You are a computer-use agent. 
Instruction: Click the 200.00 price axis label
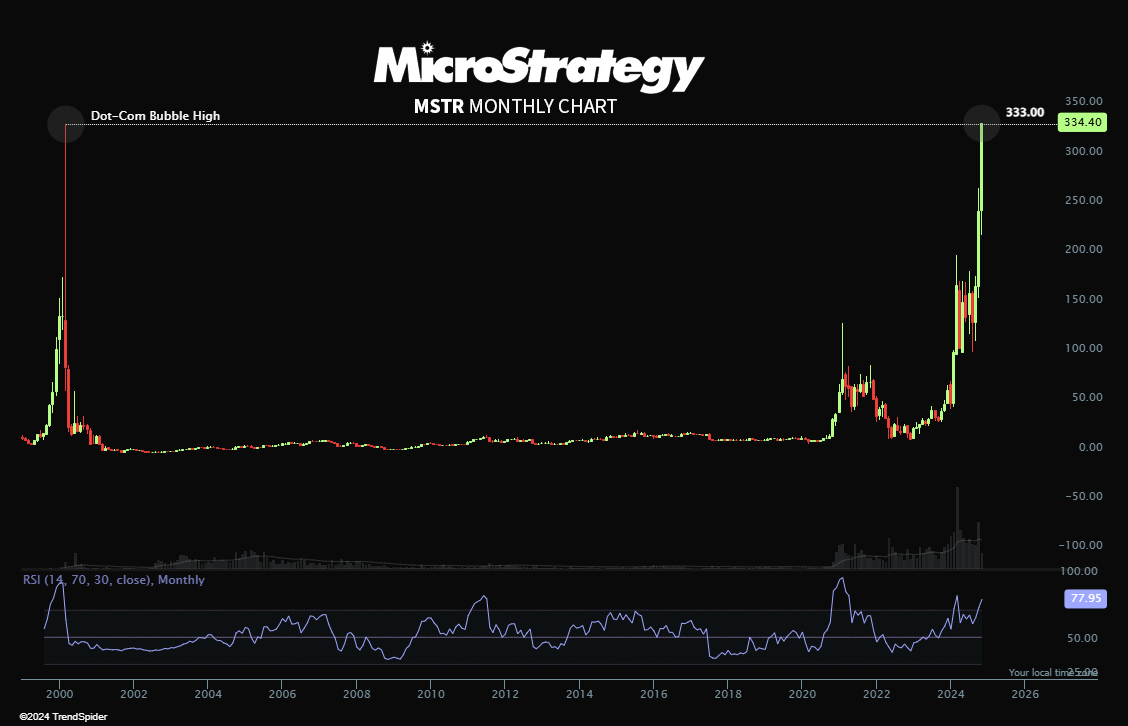[x=1083, y=249]
